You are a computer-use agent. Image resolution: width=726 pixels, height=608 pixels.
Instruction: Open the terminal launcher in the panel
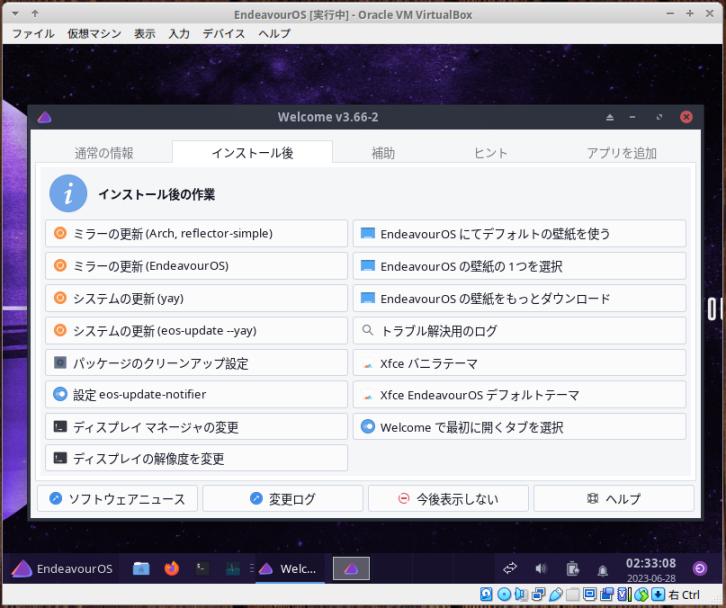(202, 568)
